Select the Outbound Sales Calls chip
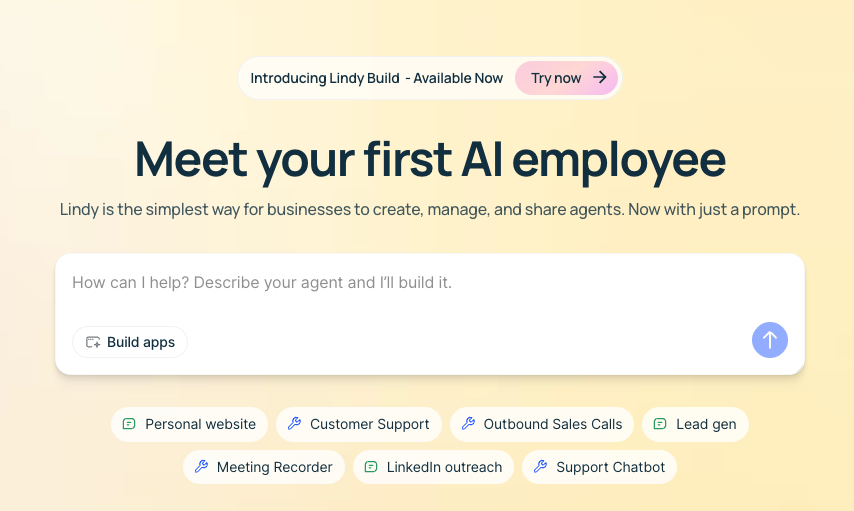This screenshot has width=854, height=511. pyautogui.click(x=542, y=424)
